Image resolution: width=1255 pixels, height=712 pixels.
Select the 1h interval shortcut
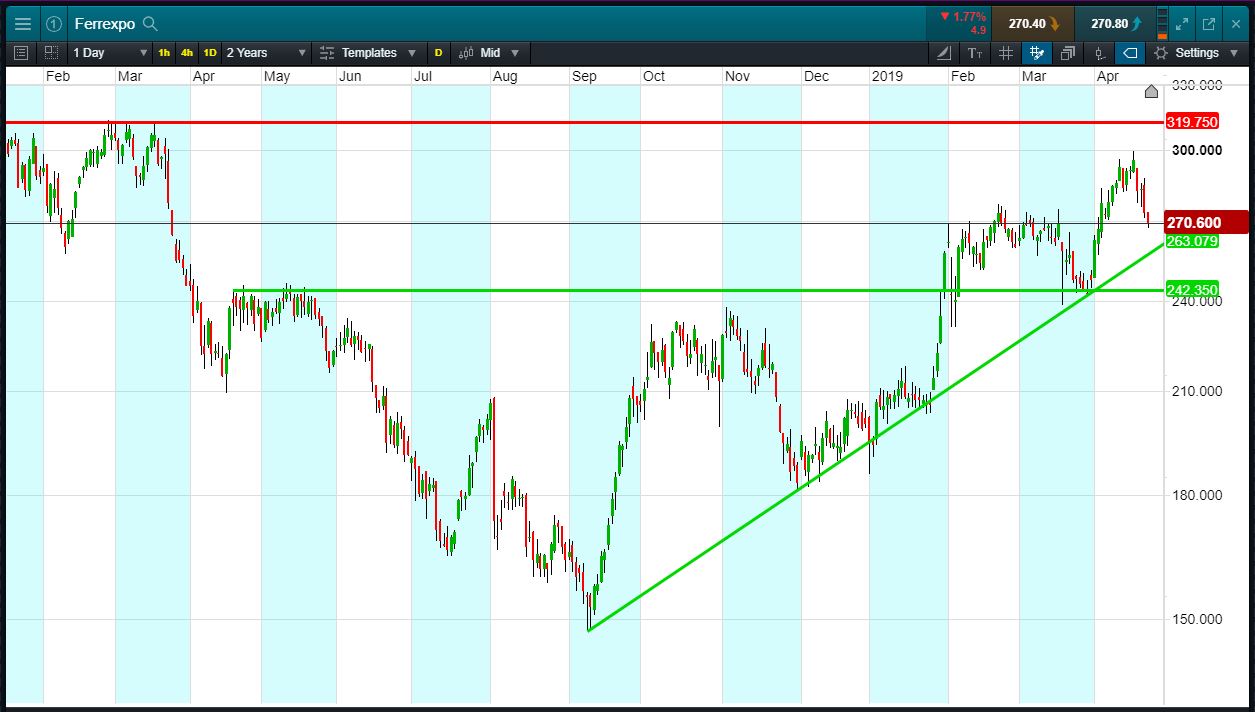164,52
